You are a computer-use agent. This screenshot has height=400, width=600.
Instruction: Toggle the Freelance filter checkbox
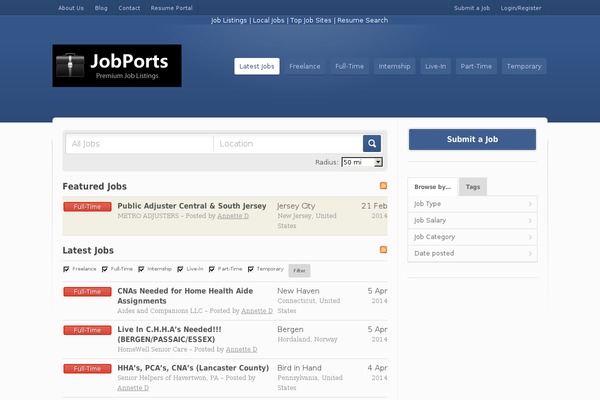coord(66,269)
